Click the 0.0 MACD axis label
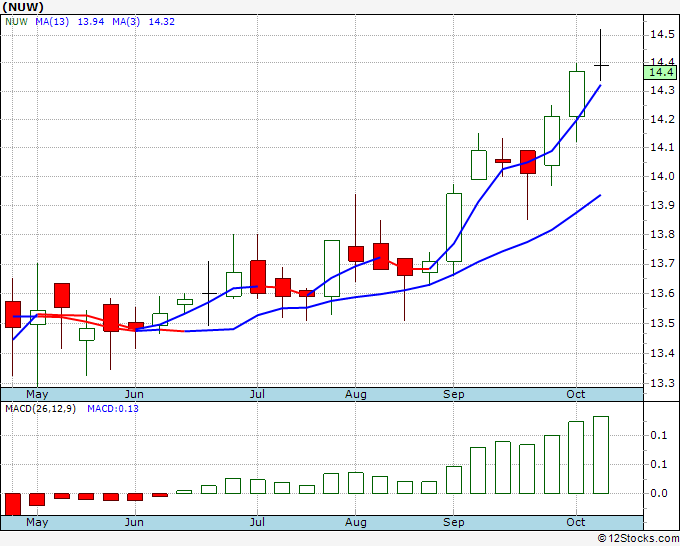Viewport: 680px width, 546px height. (659, 494)
